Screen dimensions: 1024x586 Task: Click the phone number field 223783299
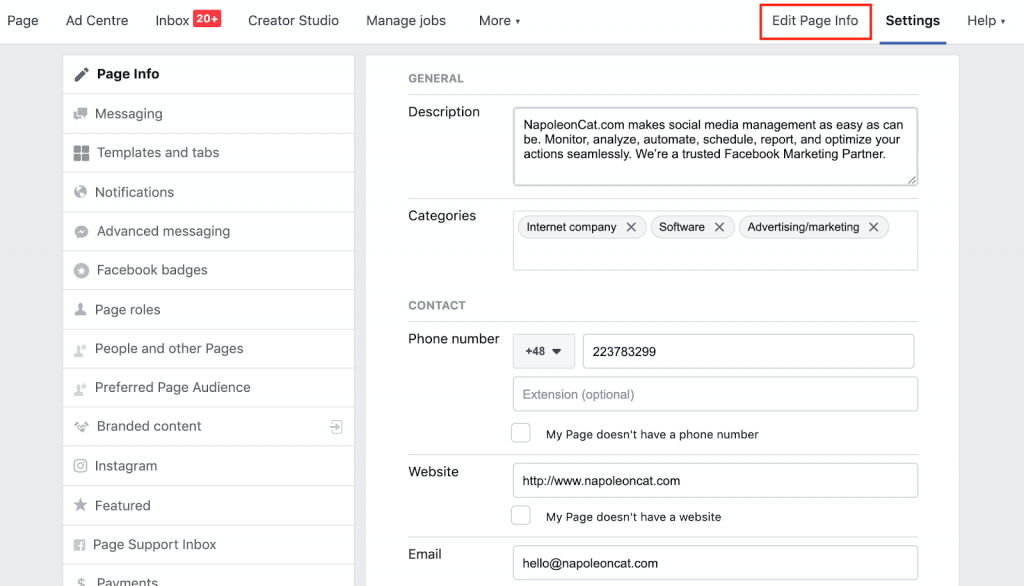coord(748,351)
